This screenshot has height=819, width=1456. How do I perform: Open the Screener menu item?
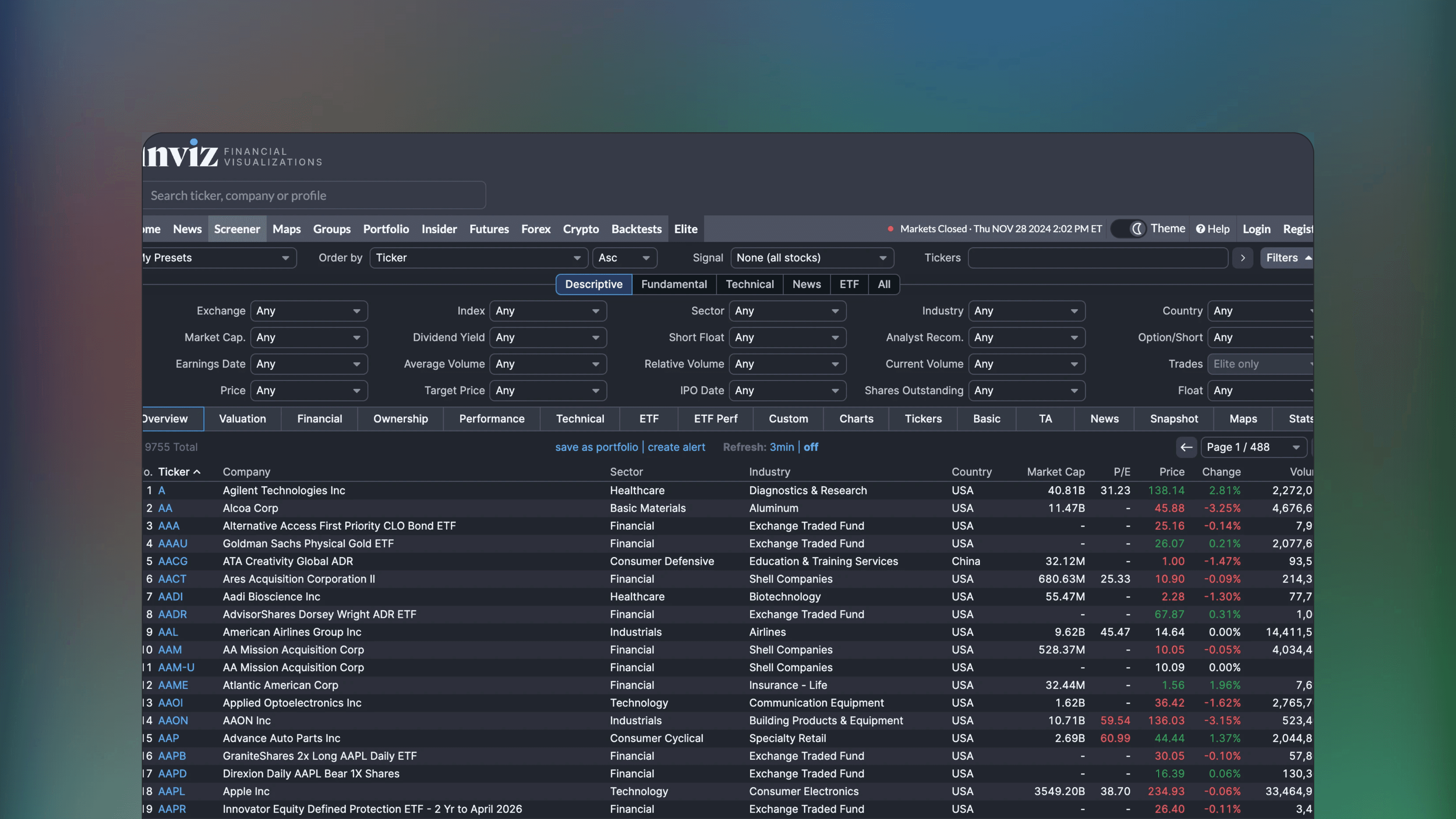point(237,229)
